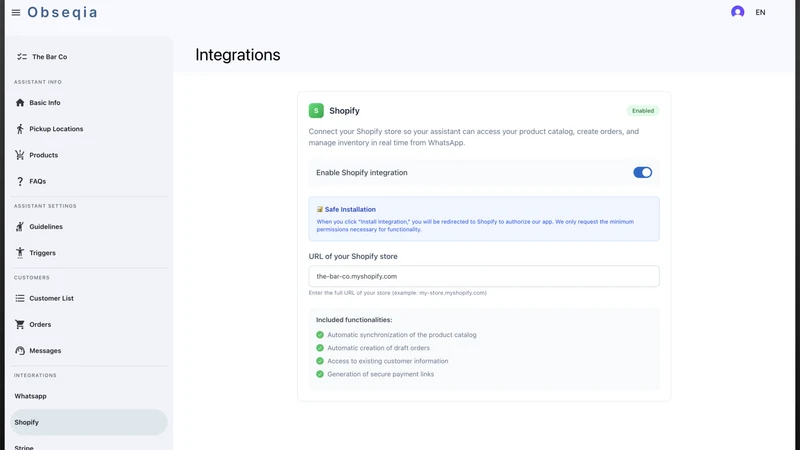Click the FAQs question mark icon
The width and height of the screenshot is (800, 450).
20,181
